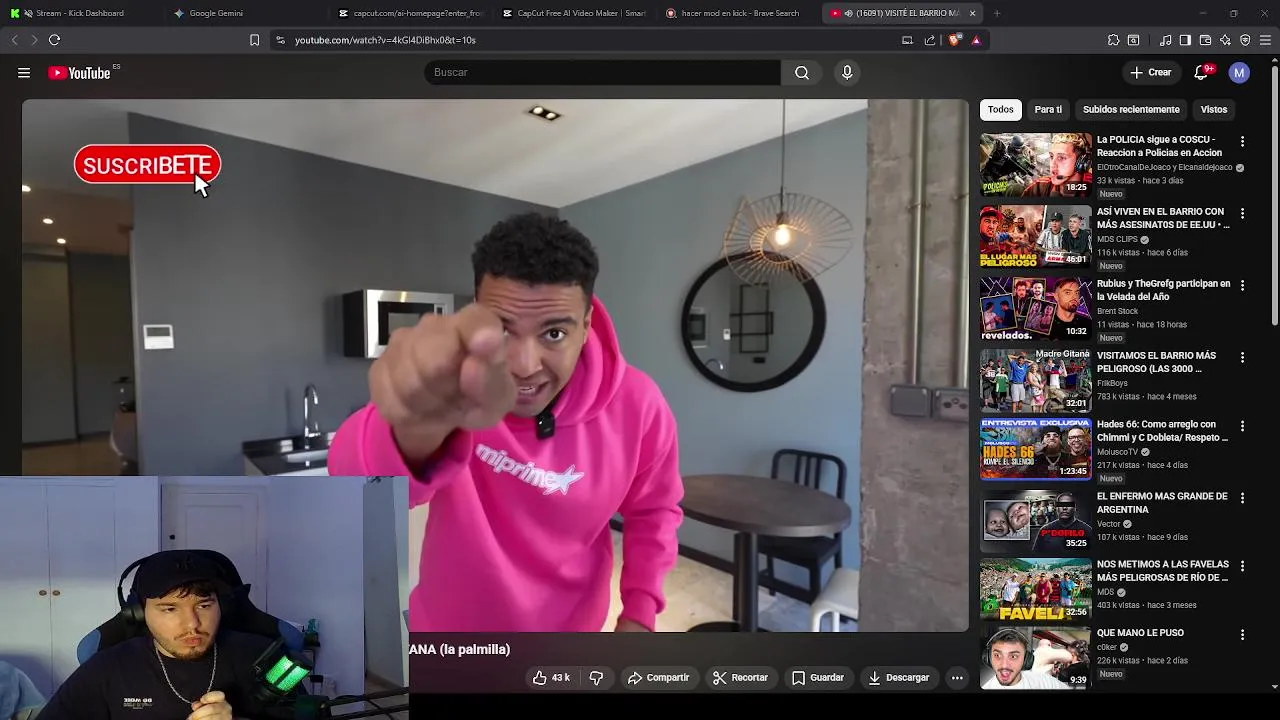
Task: Go back in browser history
Action: [14, 40]
